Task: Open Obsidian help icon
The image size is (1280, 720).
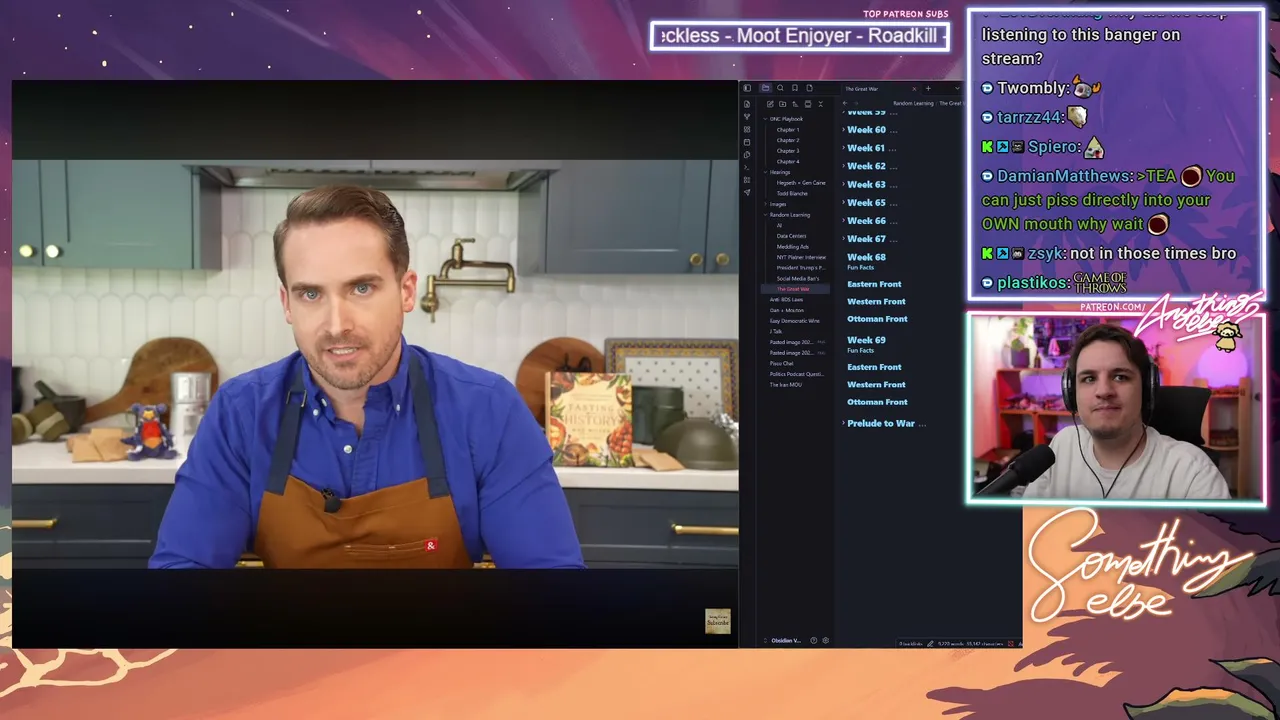Action: pos(813,640)
